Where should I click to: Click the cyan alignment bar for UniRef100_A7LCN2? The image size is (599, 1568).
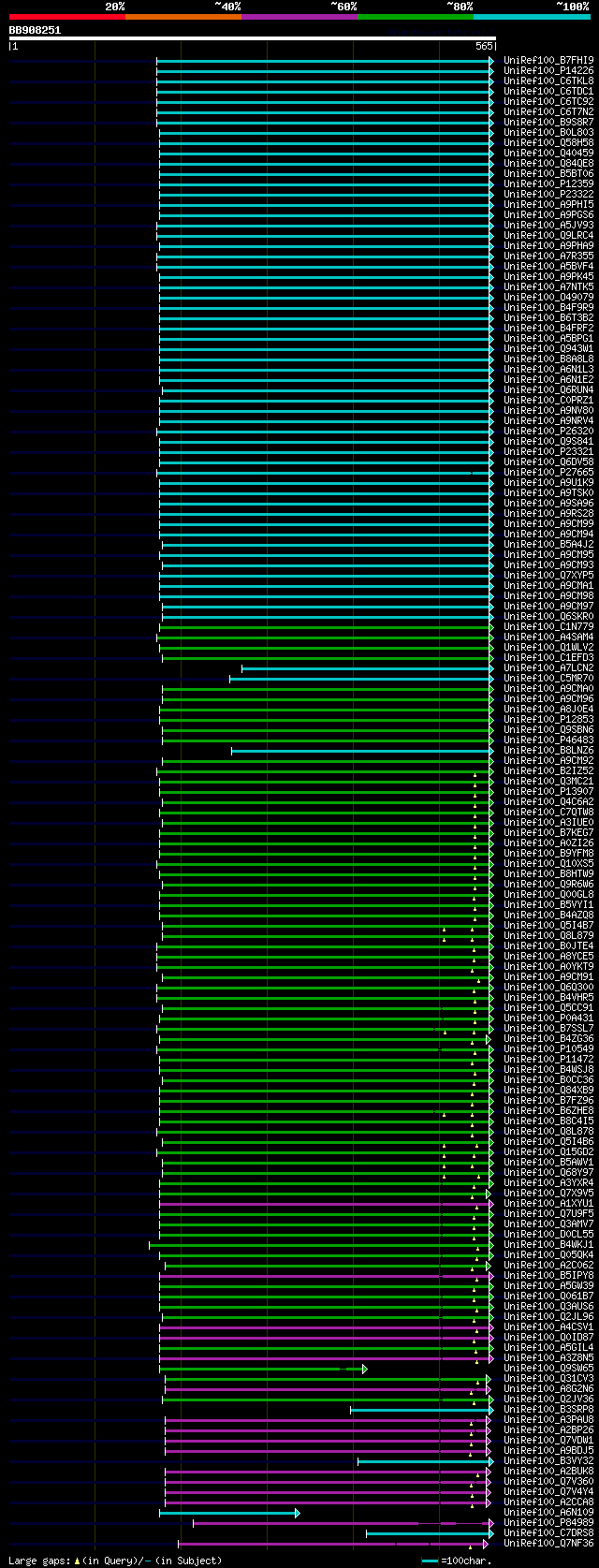coord(367,667)
